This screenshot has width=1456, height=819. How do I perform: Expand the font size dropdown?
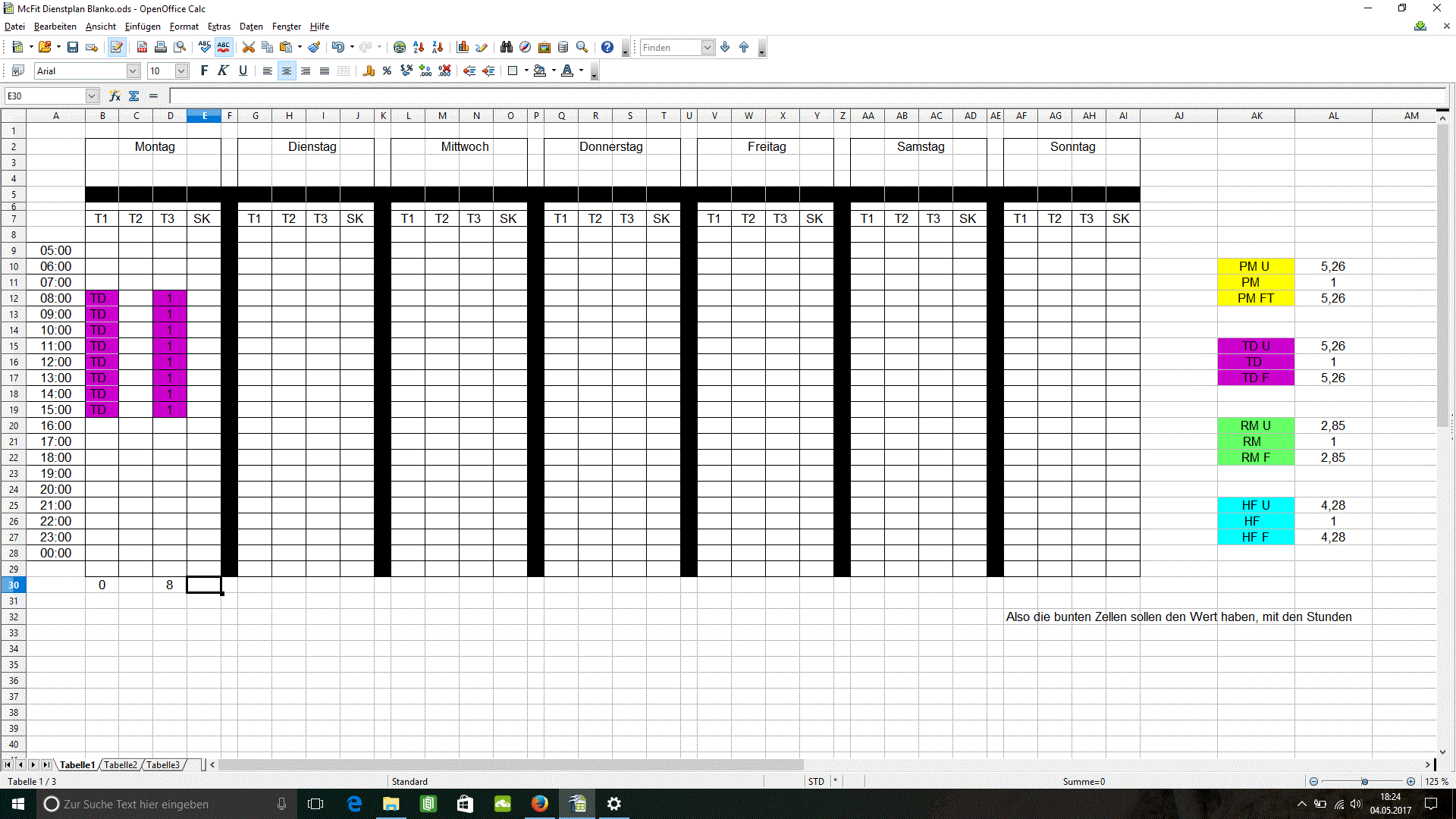click(x=180, y=71)
